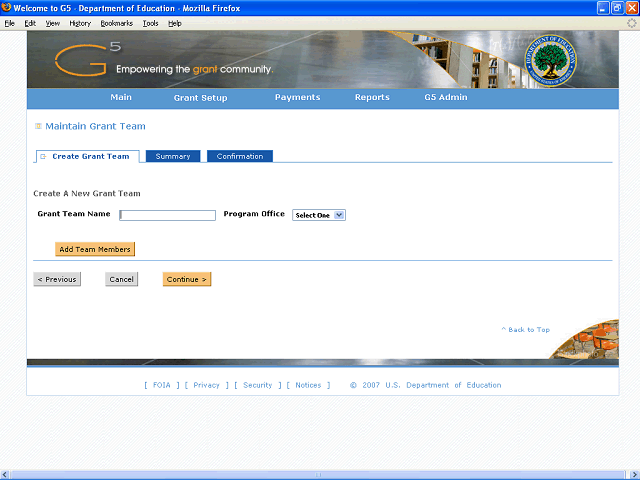Open the View menu
This screenshot has width=640, height=480.
pyautogui.click(x=53, y=23)
